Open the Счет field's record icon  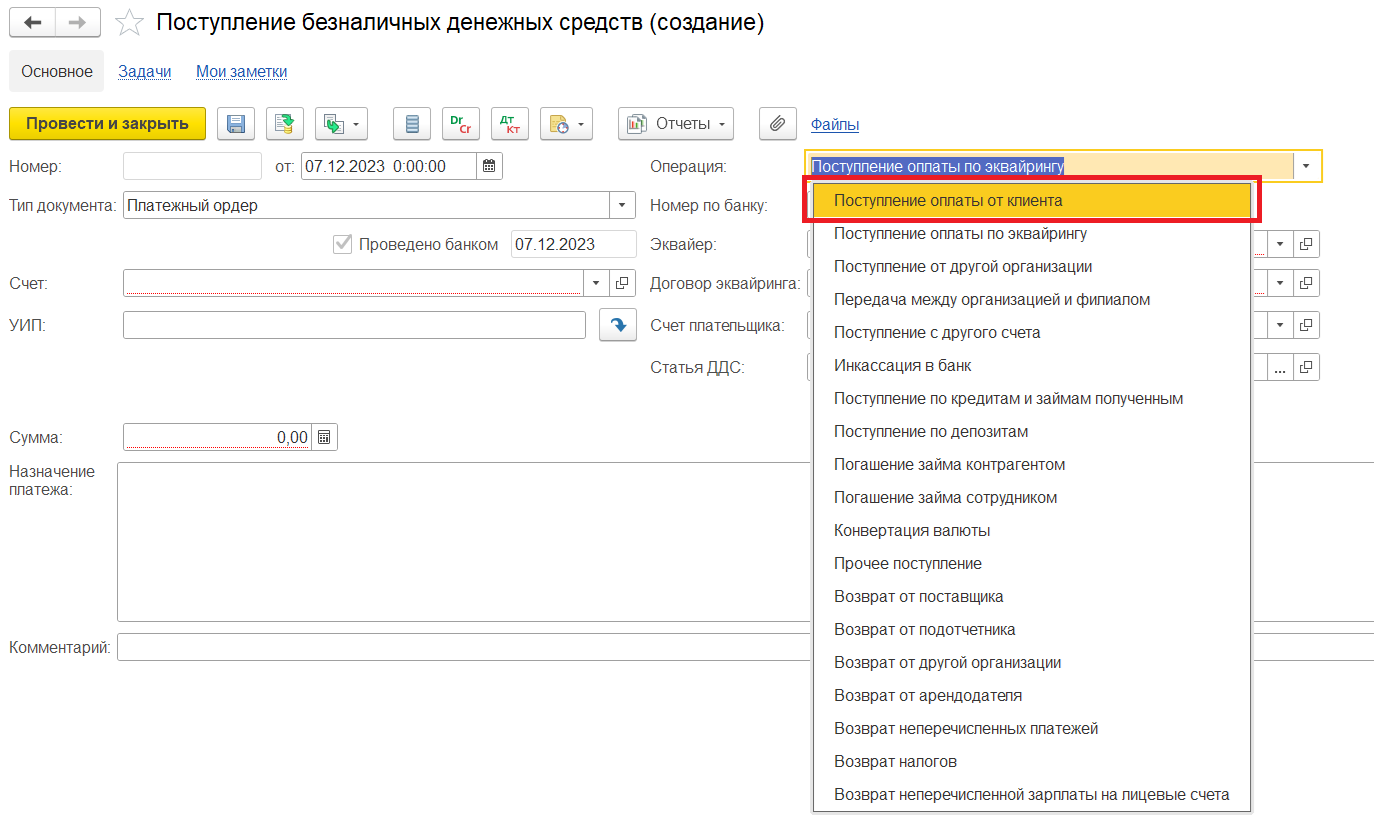(x=622, y=284)
